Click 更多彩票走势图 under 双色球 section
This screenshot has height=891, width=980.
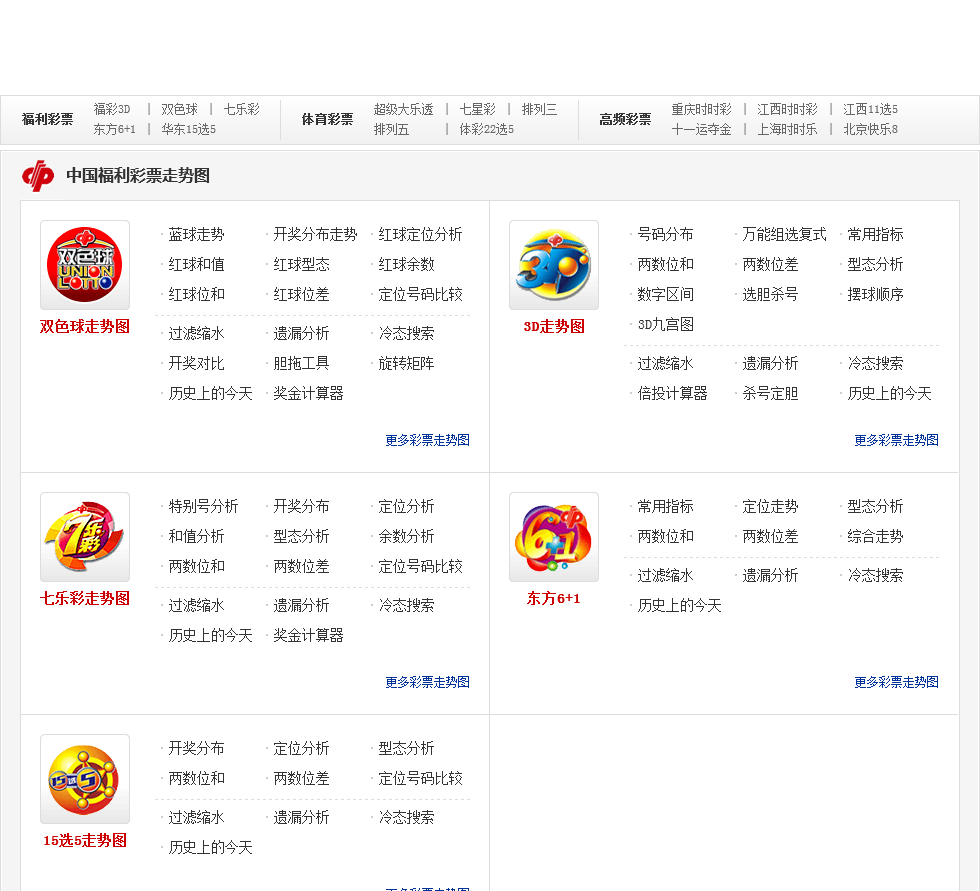428,440
